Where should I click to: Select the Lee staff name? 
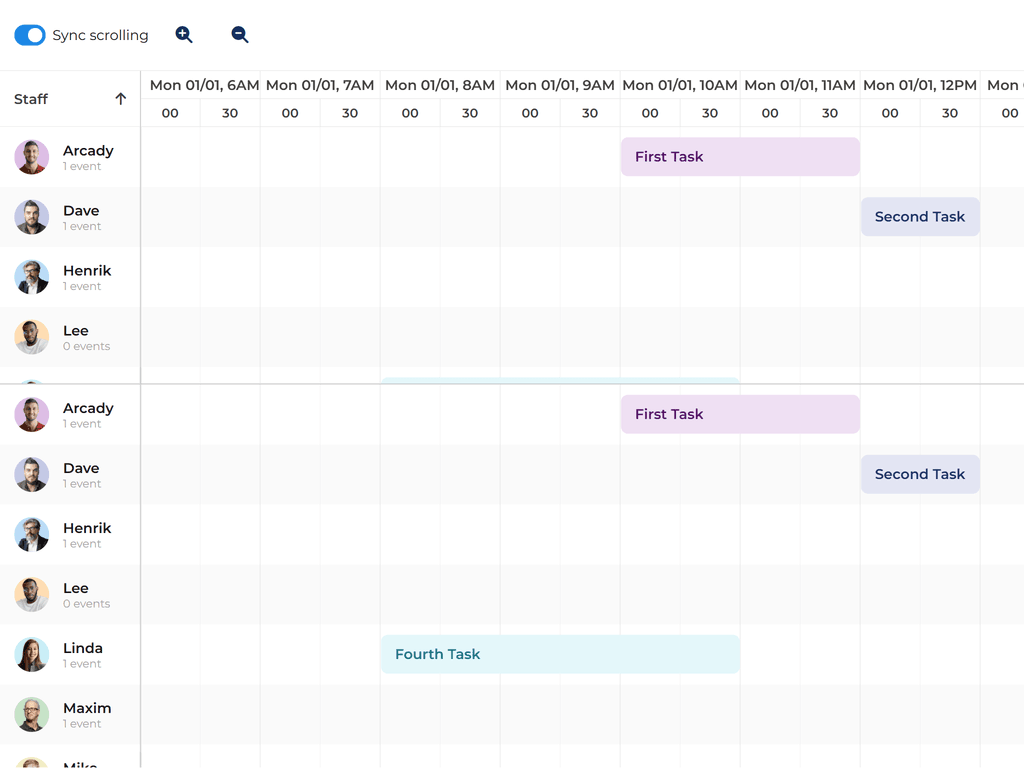(x=75, y=330)
